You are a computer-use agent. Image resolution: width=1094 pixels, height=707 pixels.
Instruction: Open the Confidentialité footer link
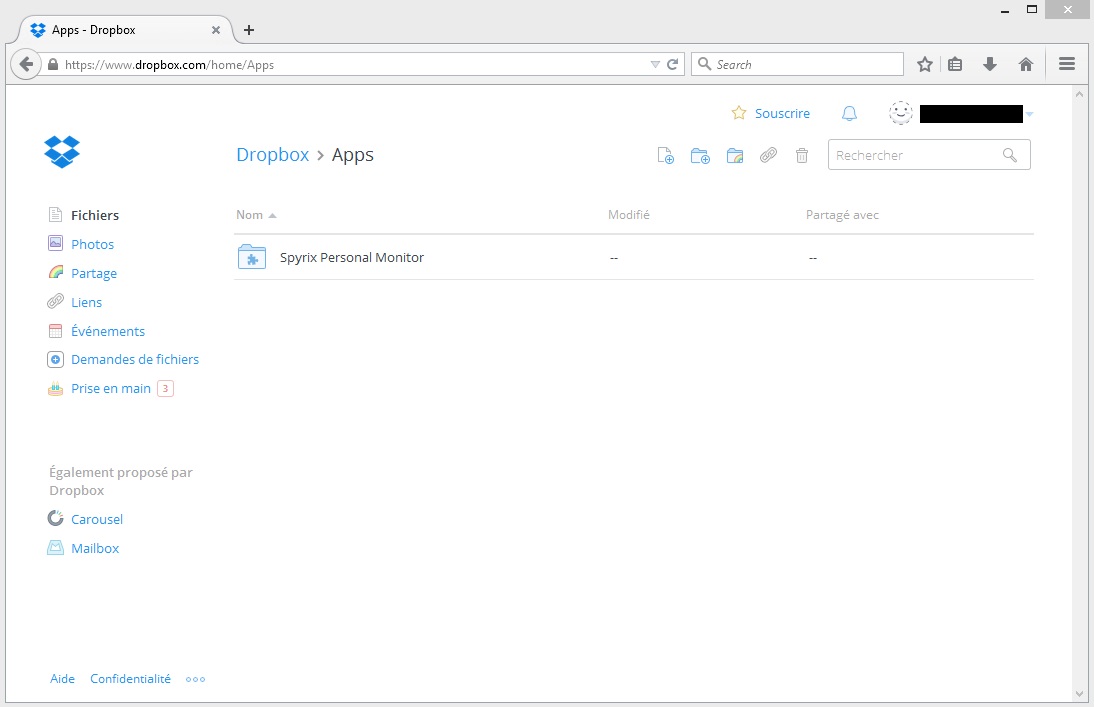(130, 678)
